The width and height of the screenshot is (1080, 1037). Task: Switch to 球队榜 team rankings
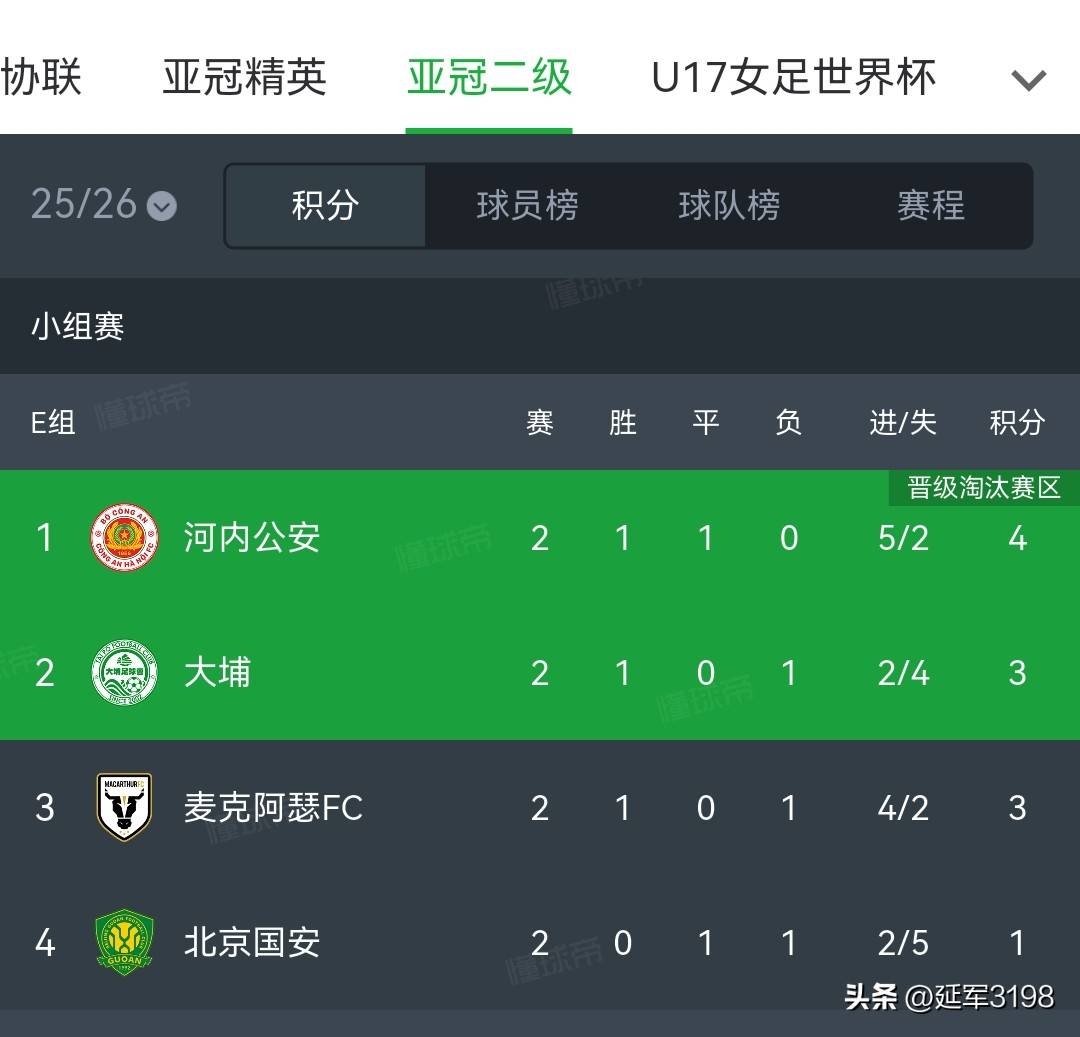(729, 206)
